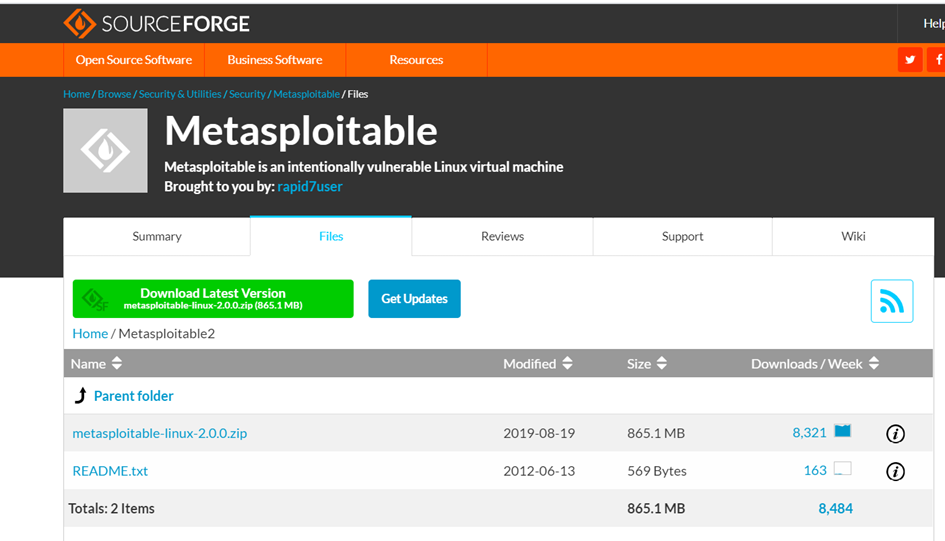Image resolution: width=945 pixels, height=541 pixels.
Task: Click the SOURCEFORGE wordmark text
Action: click(175, 24)
